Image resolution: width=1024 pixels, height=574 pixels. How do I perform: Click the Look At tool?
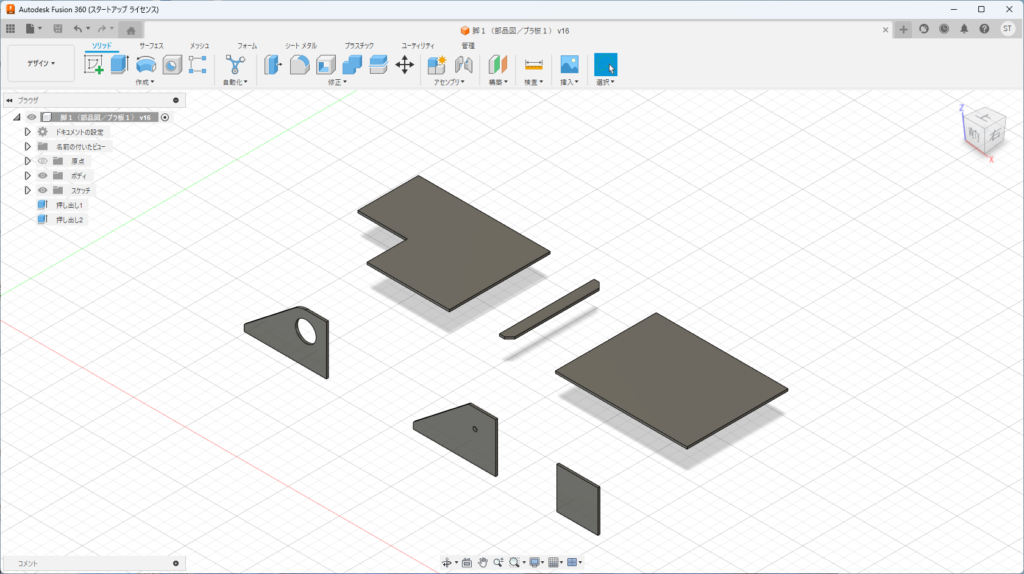point(466,562)
